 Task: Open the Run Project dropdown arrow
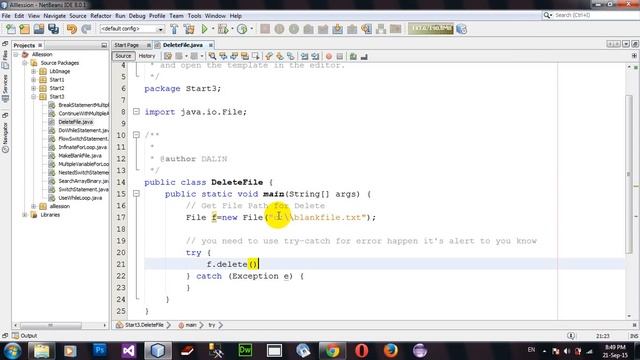213,29
